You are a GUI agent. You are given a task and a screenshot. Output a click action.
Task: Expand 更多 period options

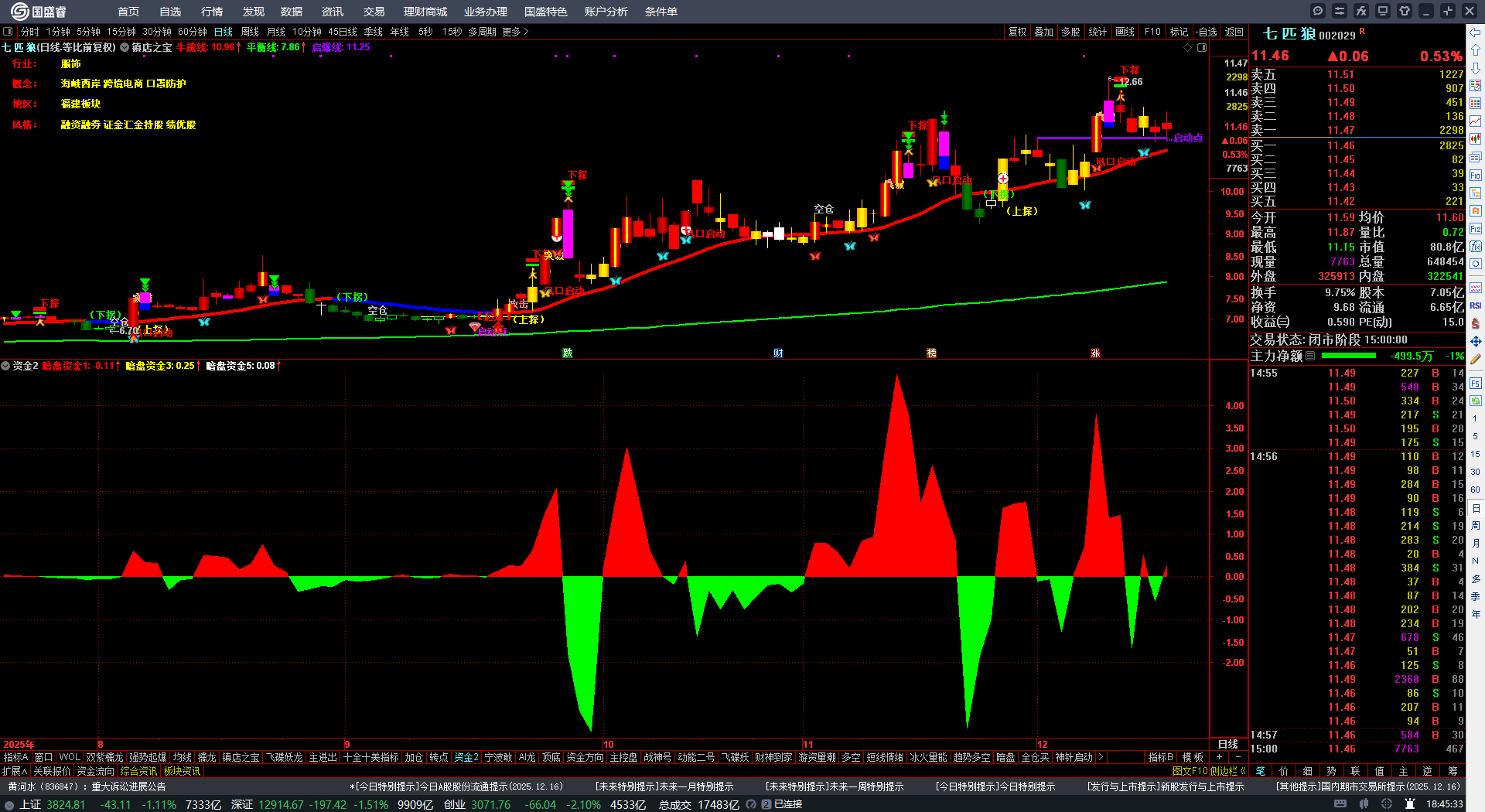tap(515, 32)
